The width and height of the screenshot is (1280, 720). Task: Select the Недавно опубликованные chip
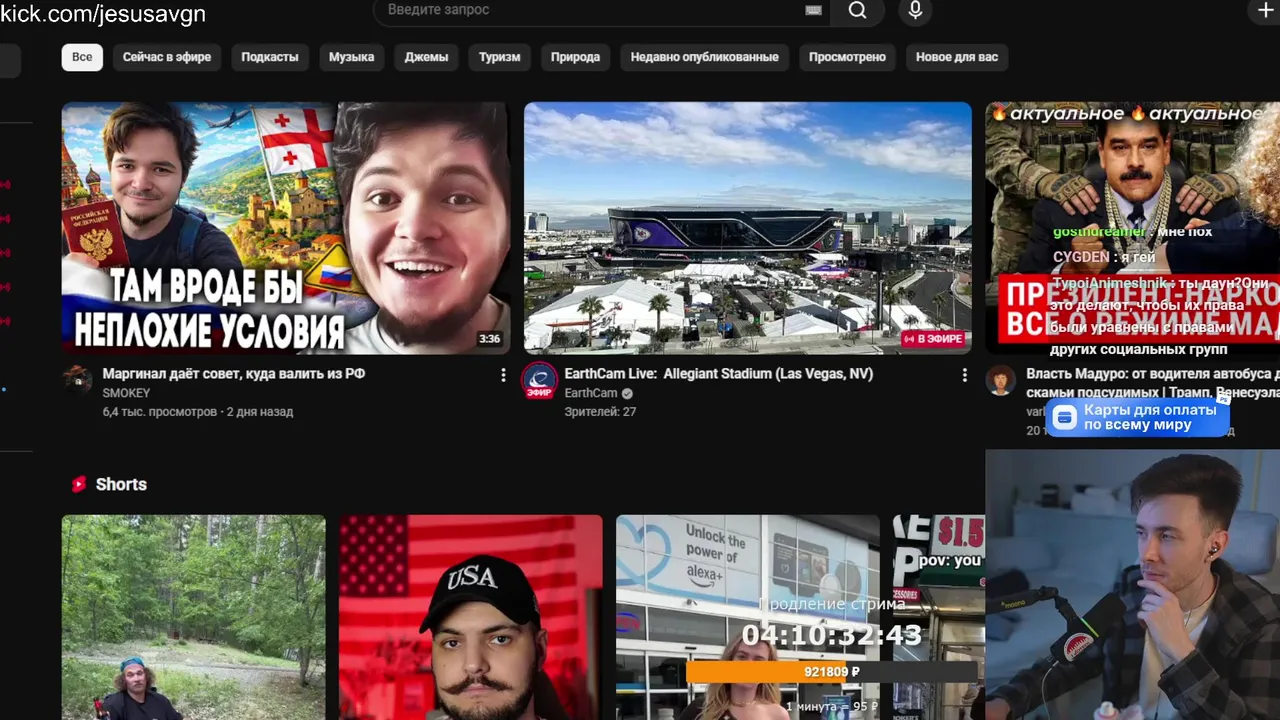[705, 57]
